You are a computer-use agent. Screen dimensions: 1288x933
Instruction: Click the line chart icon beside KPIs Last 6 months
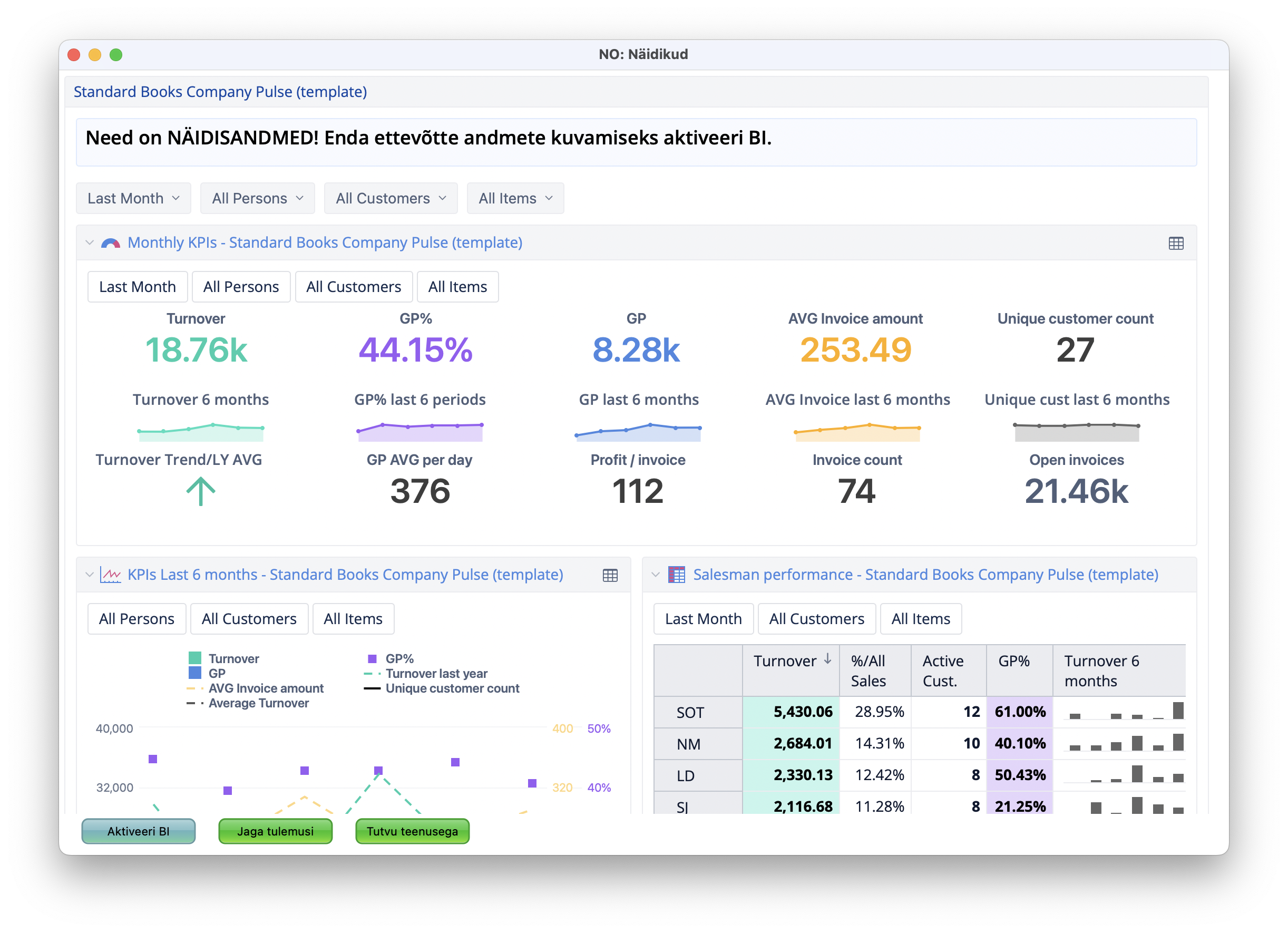pyautogui.click(x=110, y=575)
